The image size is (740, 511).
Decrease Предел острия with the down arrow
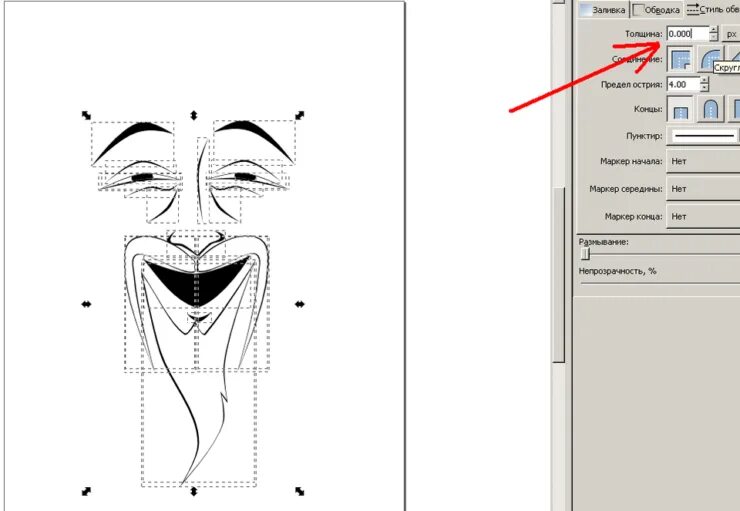tap(705, 88)
